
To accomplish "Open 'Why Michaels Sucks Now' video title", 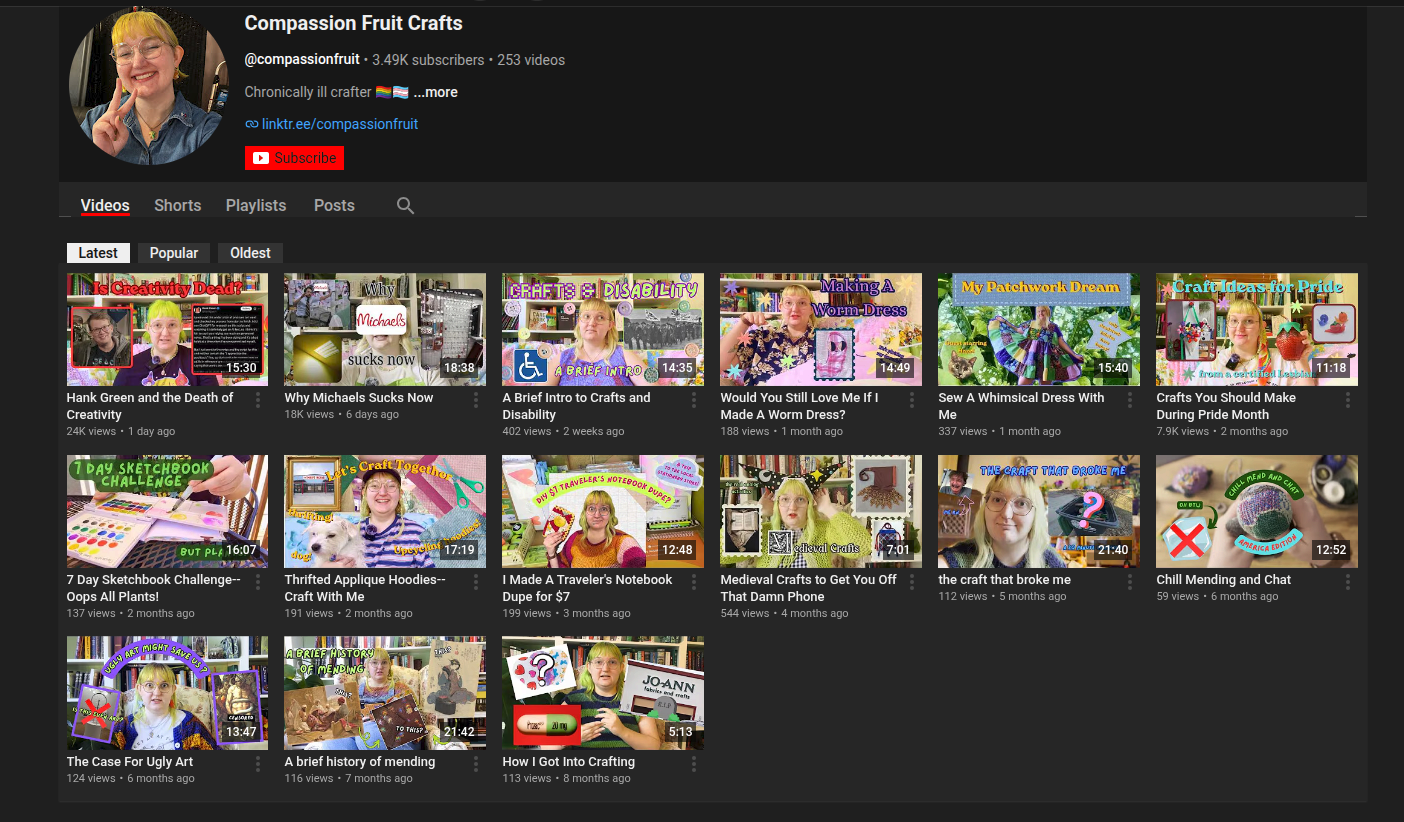I will click(359, 398).
